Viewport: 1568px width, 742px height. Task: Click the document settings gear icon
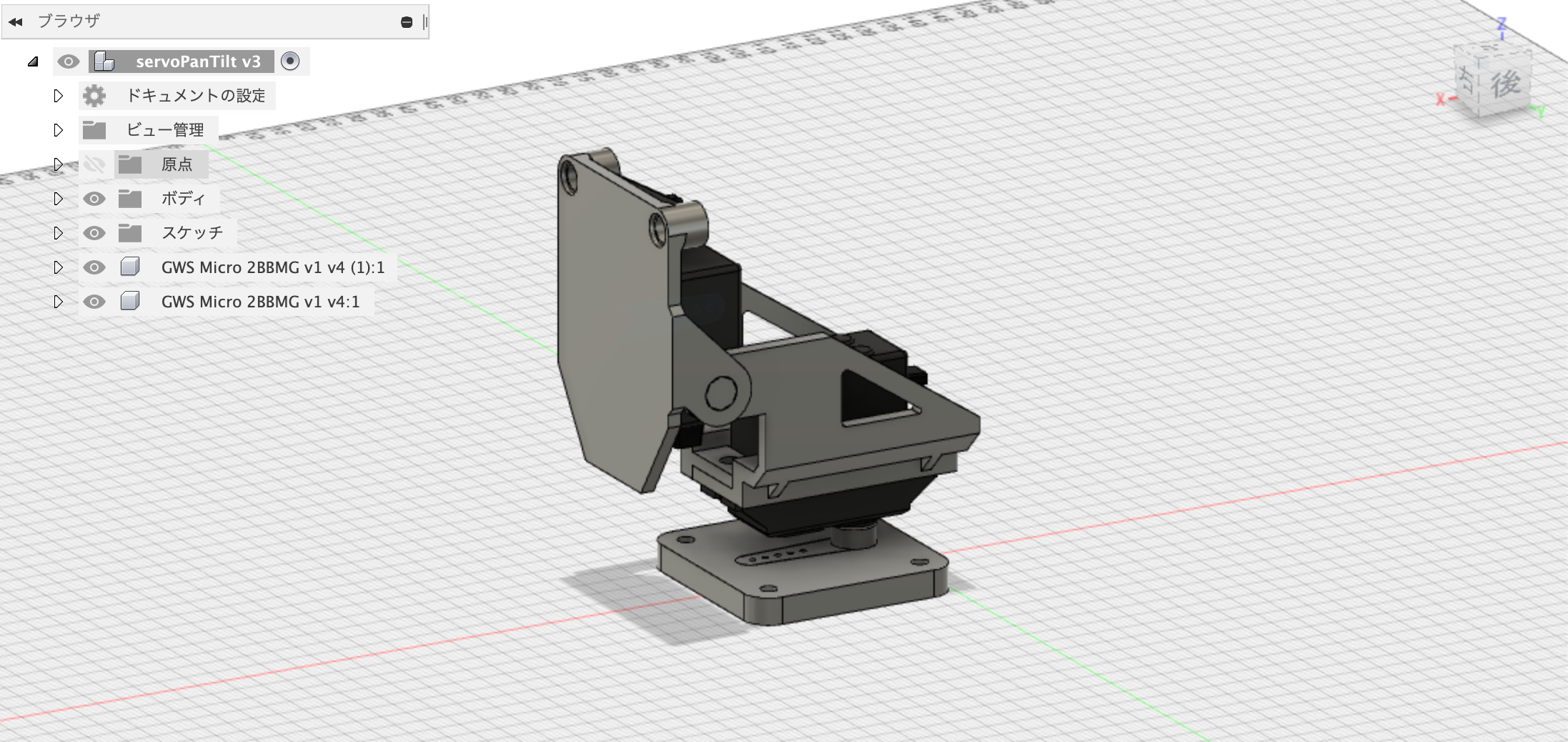tap(94, 96)
